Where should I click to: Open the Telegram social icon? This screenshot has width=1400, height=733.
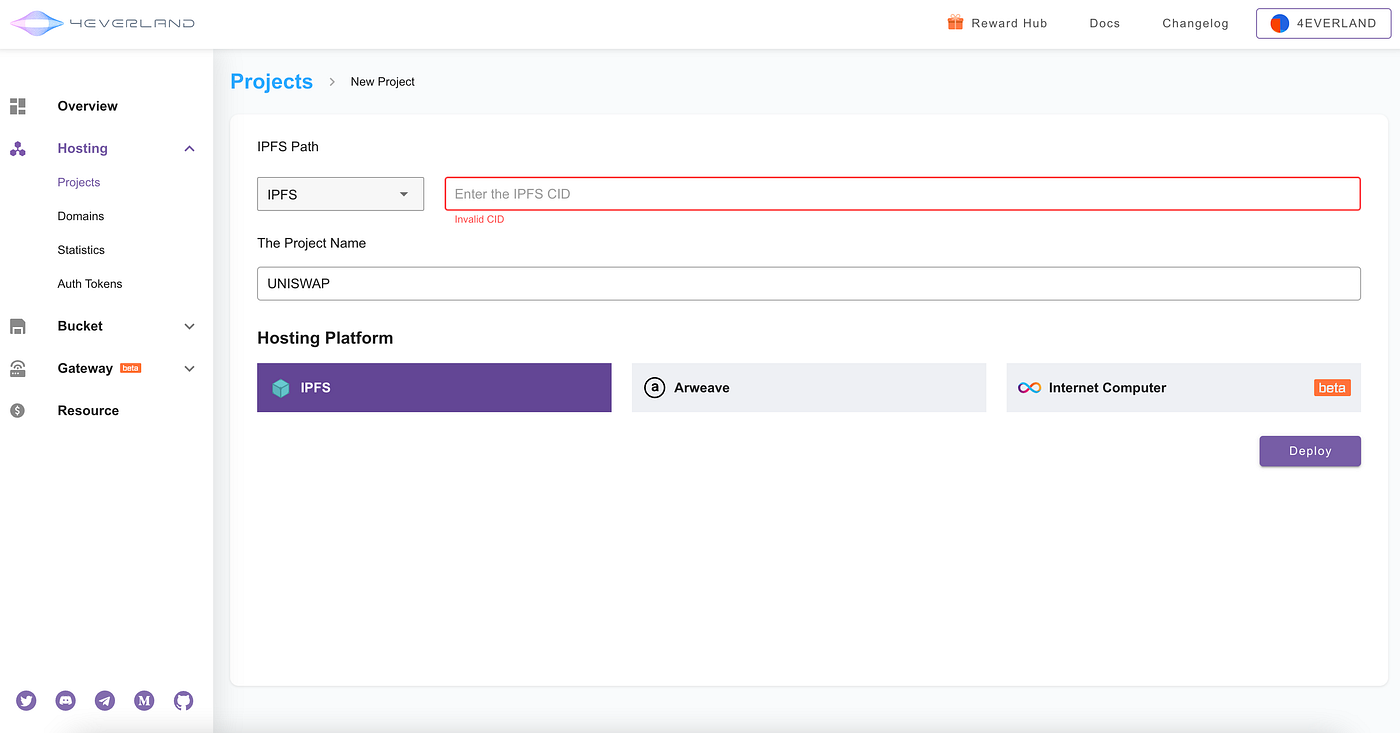click(105, 701)
